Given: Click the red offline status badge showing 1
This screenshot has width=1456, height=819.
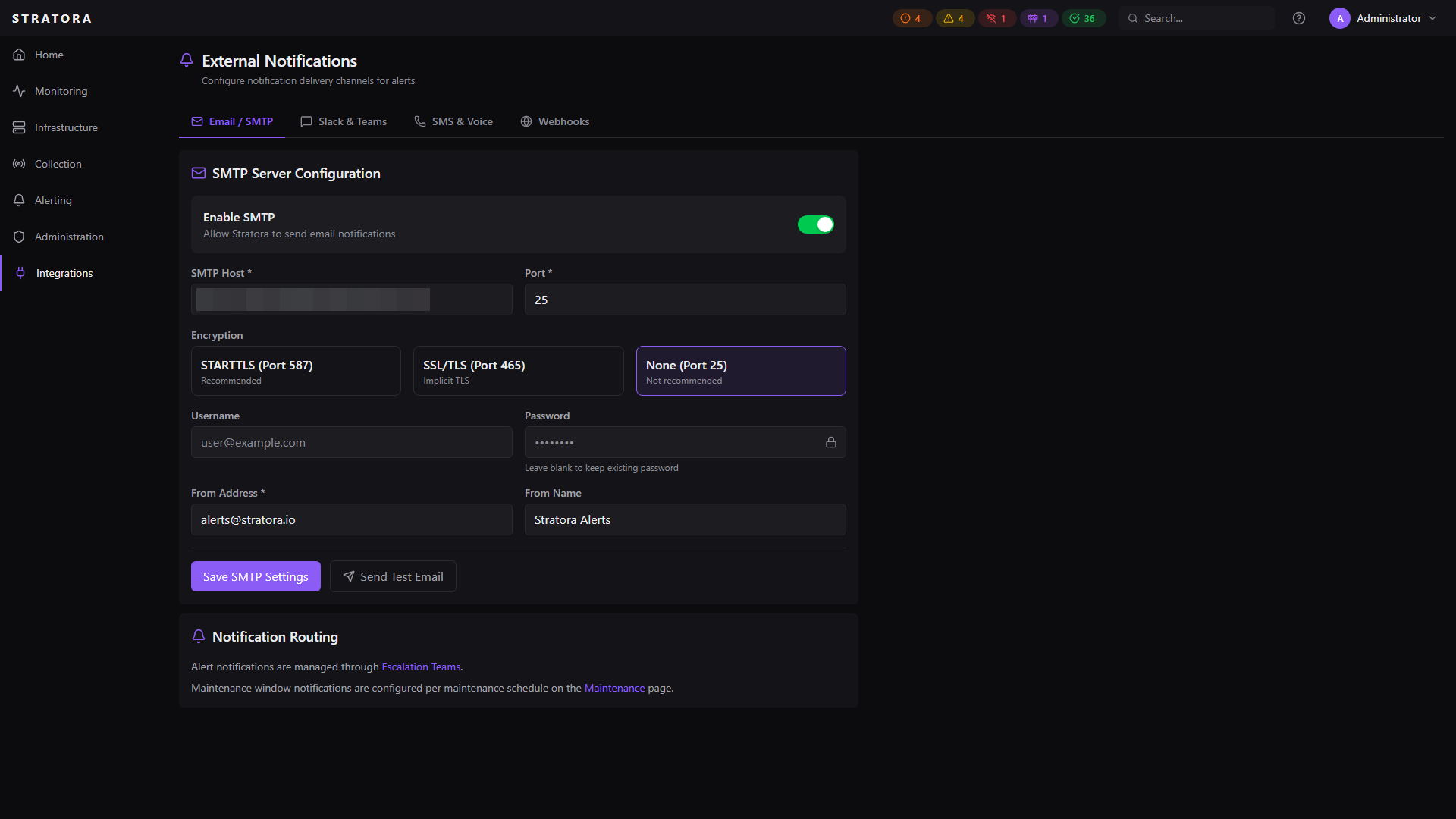Looking at the screenshot, I should [x=996, y=18].
